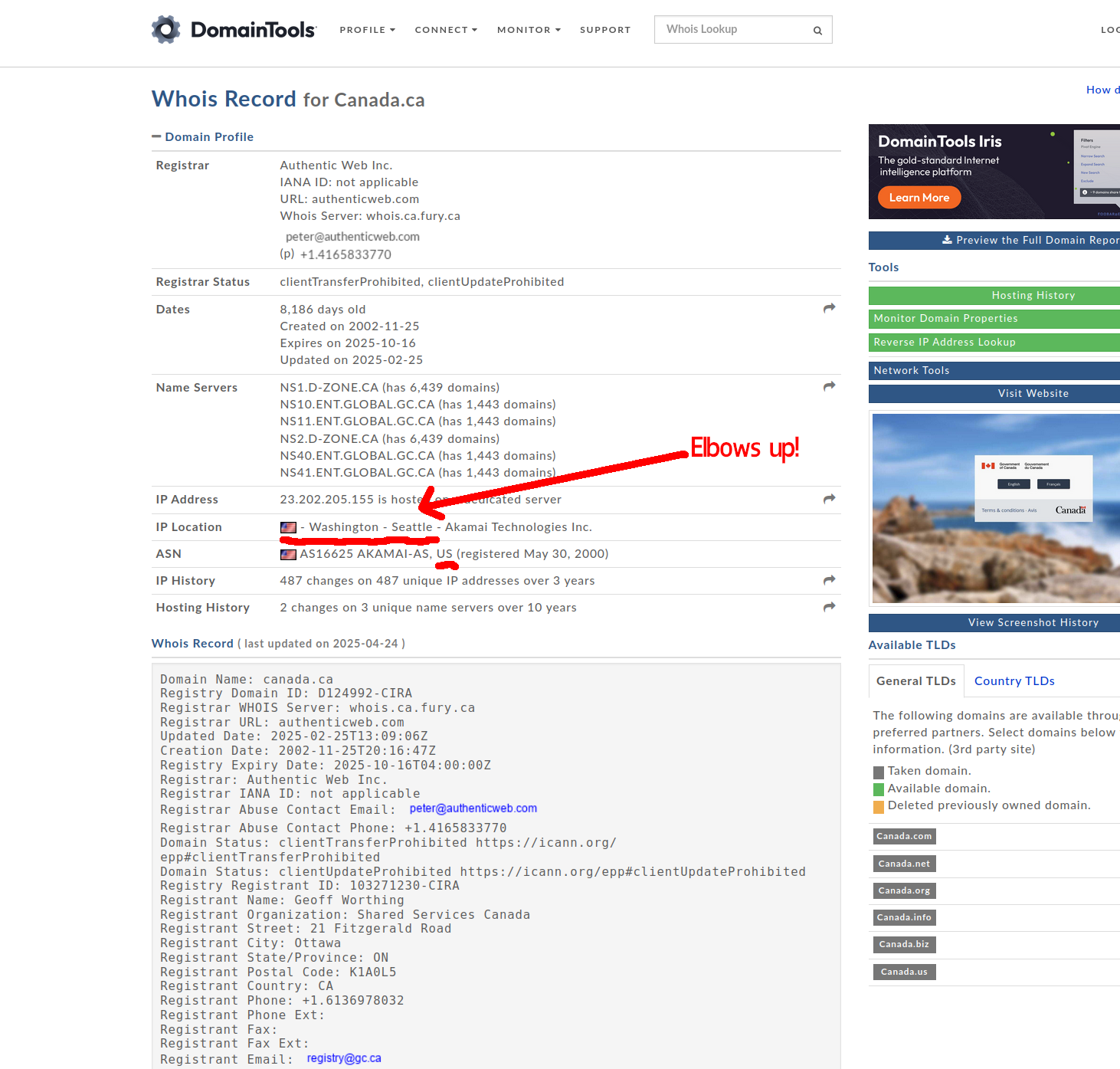Click the registrar phone +1.4165833770

(x=345, y=254)
